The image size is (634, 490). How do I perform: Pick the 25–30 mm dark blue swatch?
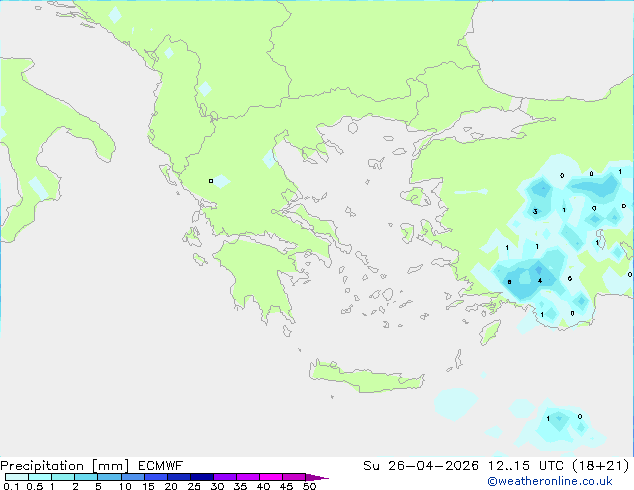point(202,477)
